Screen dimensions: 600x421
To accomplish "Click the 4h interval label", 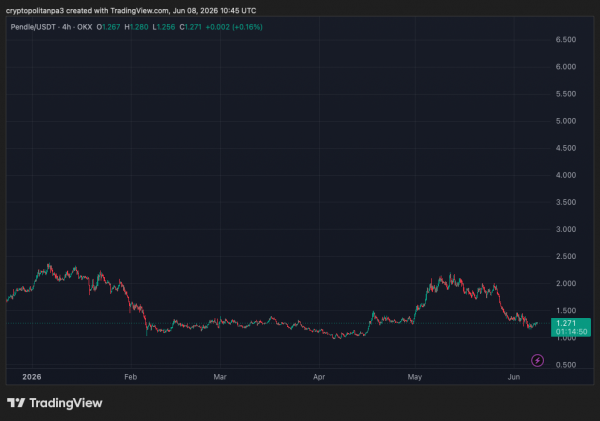I will coord(67,27).
